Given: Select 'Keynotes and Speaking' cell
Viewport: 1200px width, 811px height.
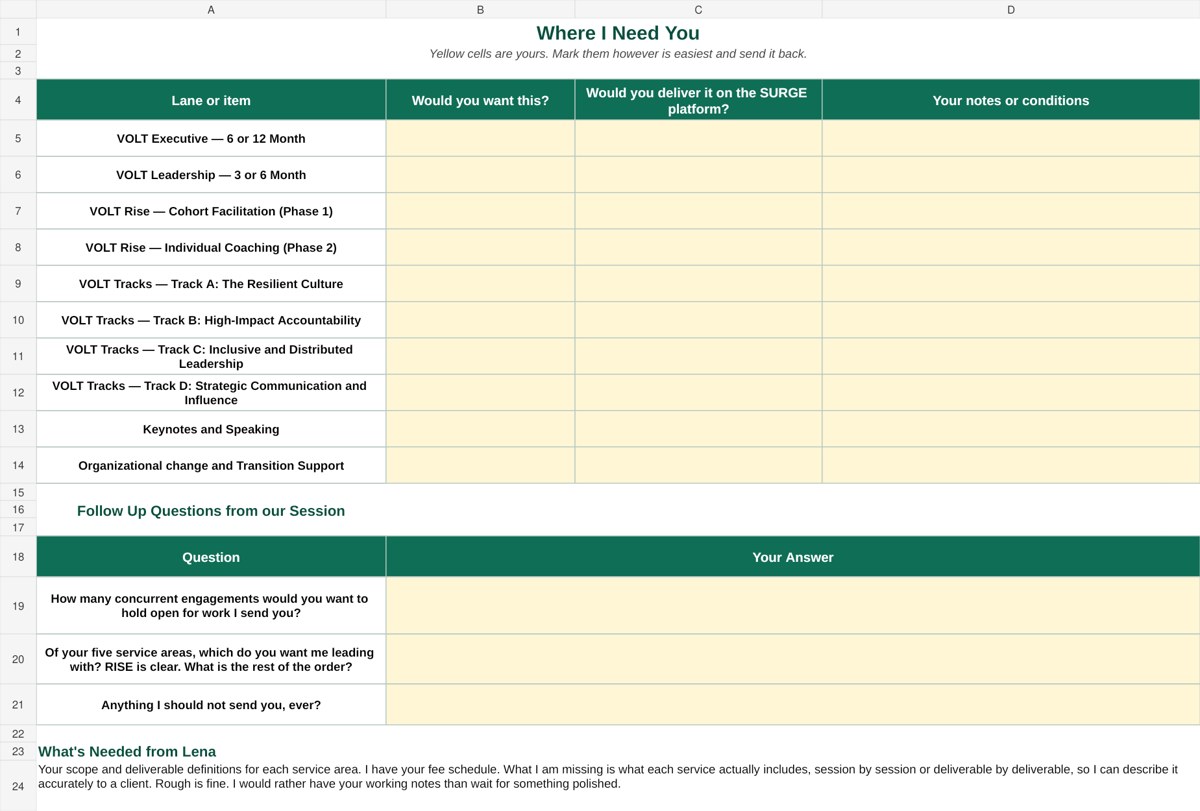Looking at the screenshot, I should [x=211, y=429].
